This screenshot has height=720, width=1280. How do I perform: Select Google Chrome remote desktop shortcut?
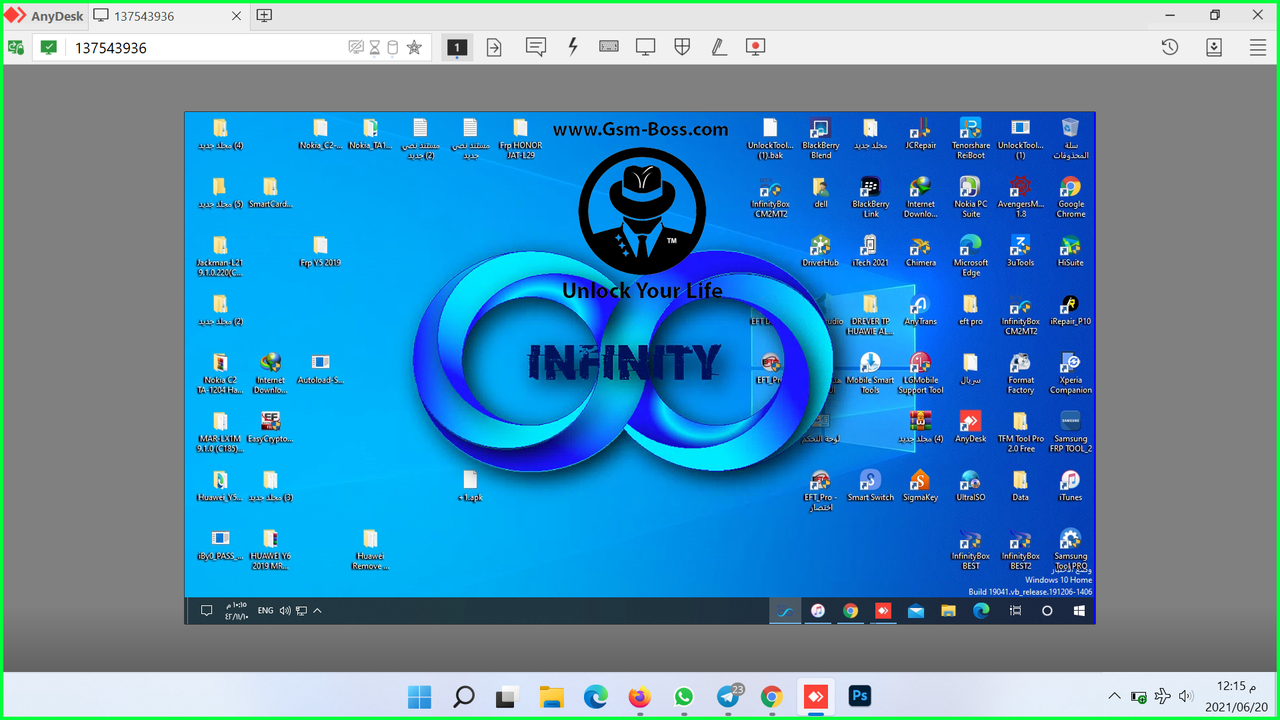point(1070,197)
